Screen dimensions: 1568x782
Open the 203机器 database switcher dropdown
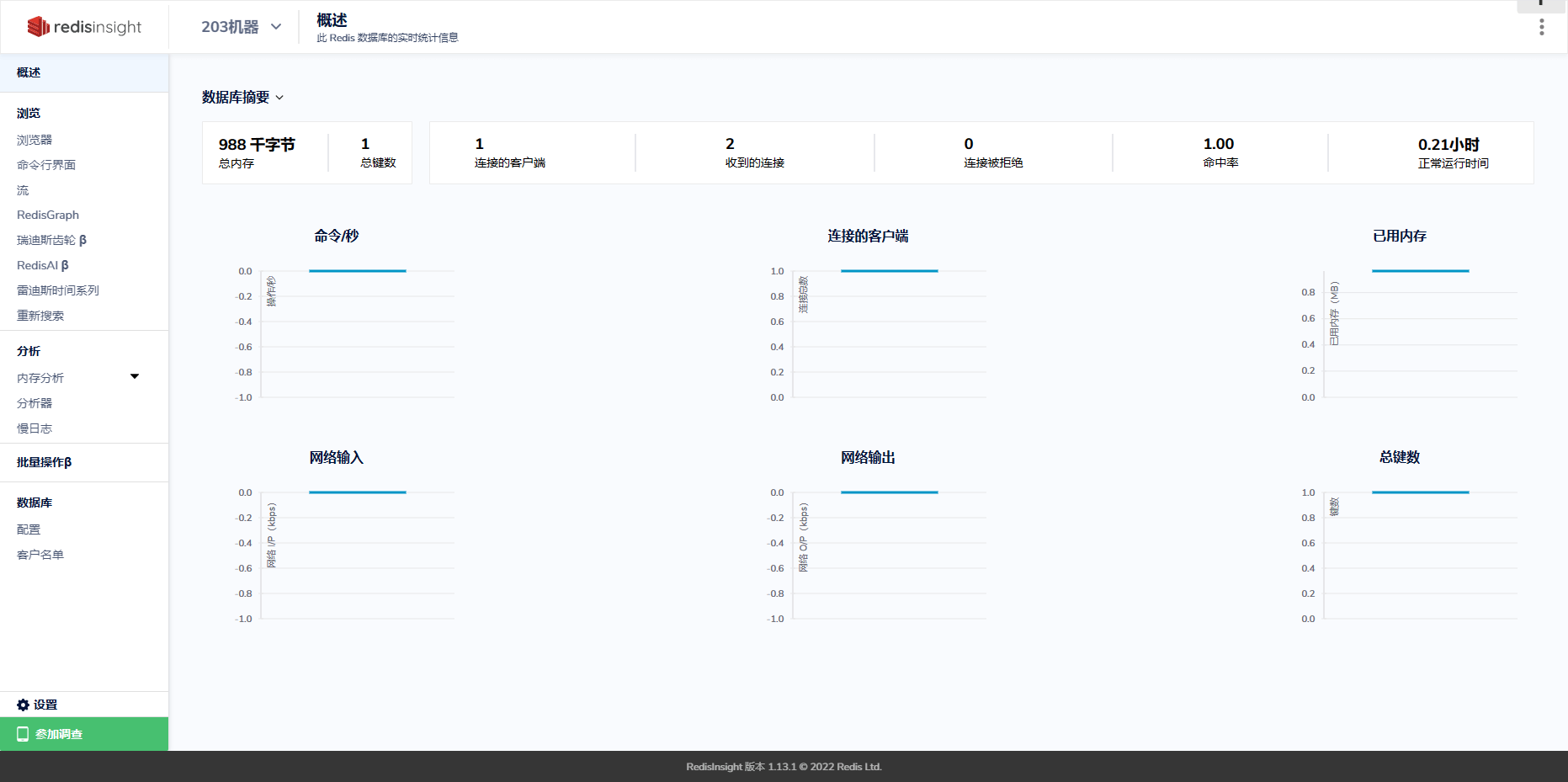pos(239,26)
